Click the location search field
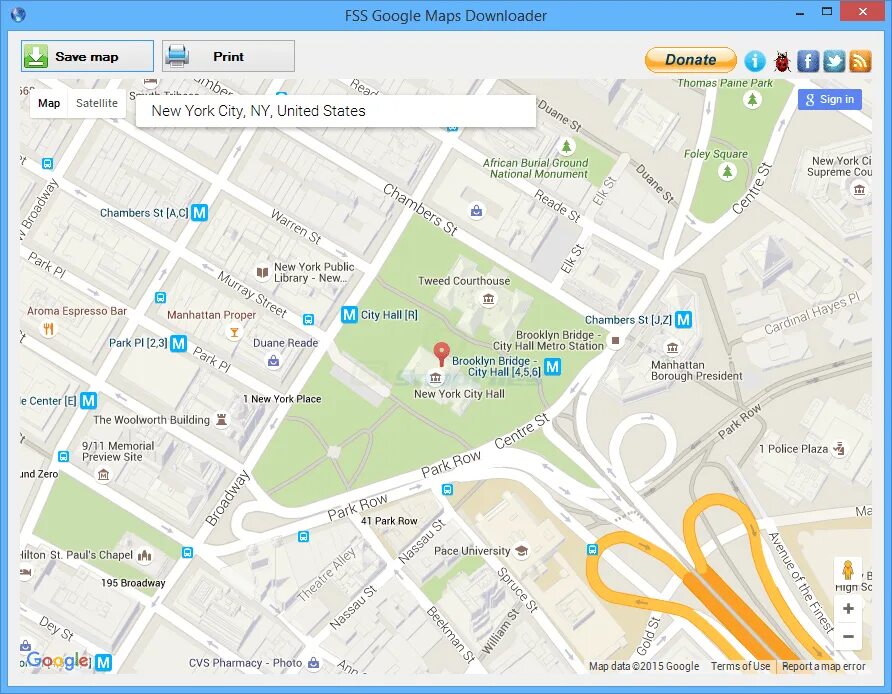 click(336, 111)
